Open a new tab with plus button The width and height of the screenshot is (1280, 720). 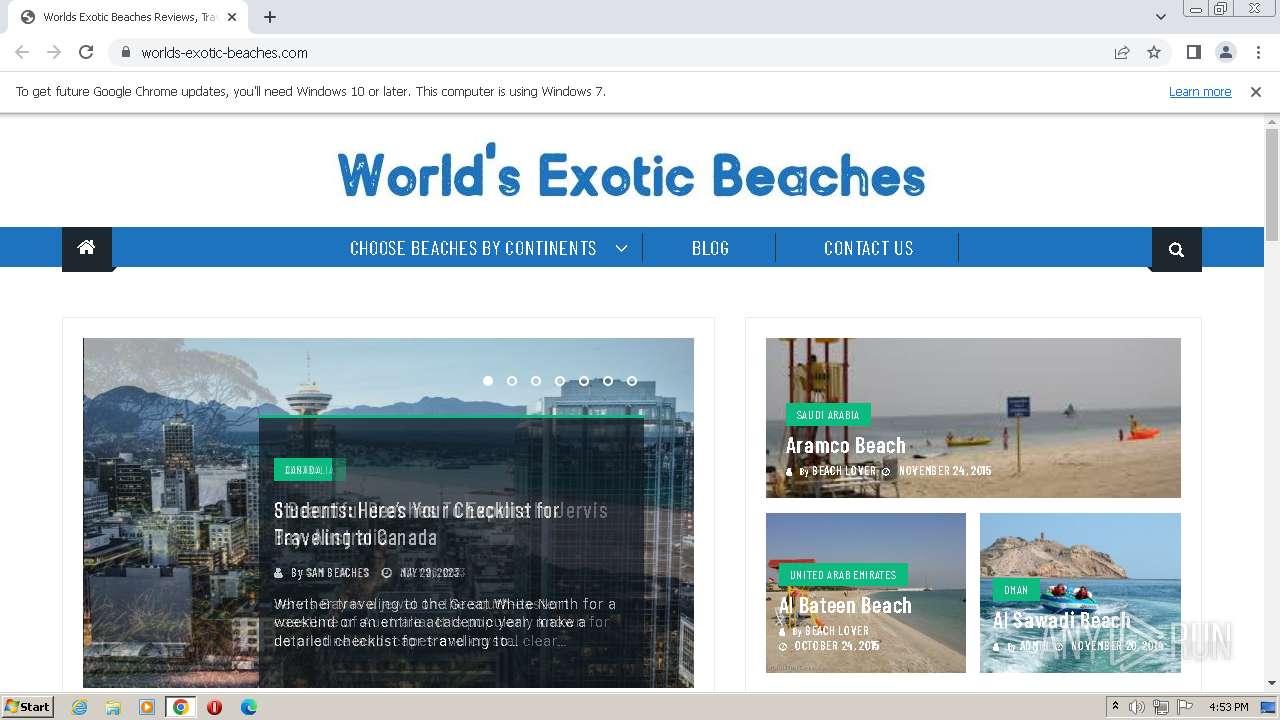(x=270, y=17)
